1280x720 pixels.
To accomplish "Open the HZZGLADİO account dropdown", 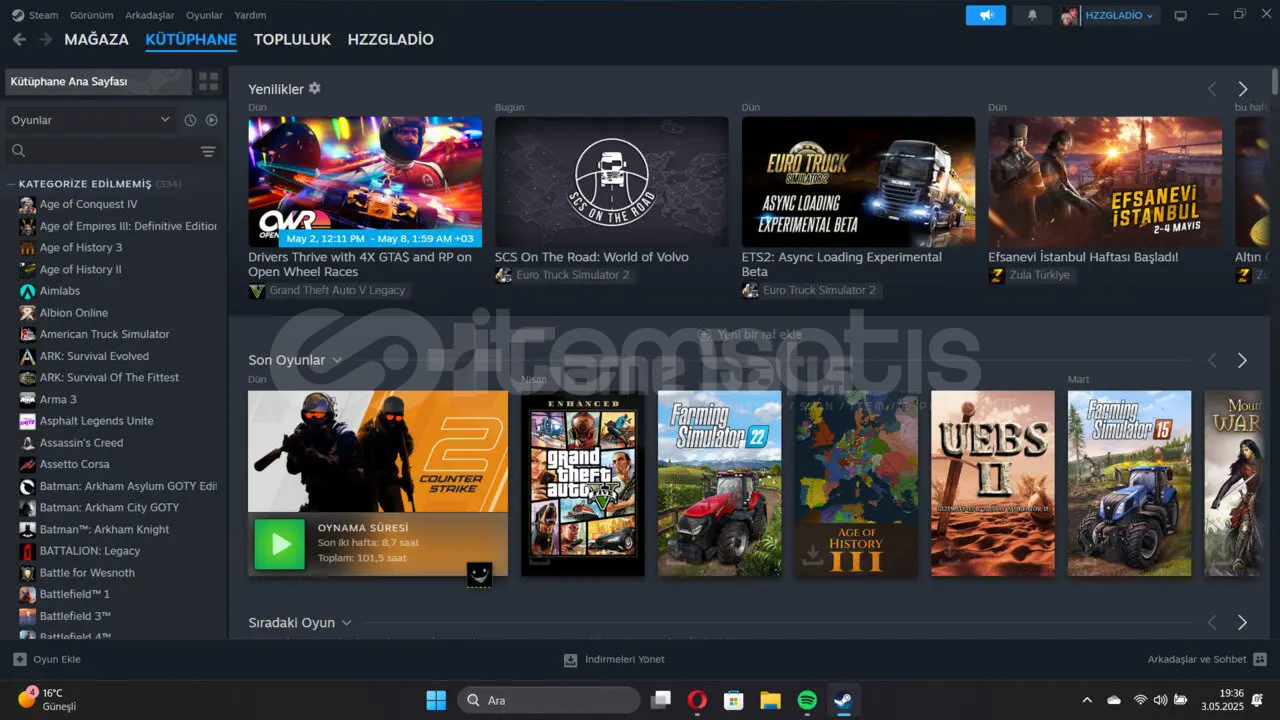I will (x=1118, y=15).
